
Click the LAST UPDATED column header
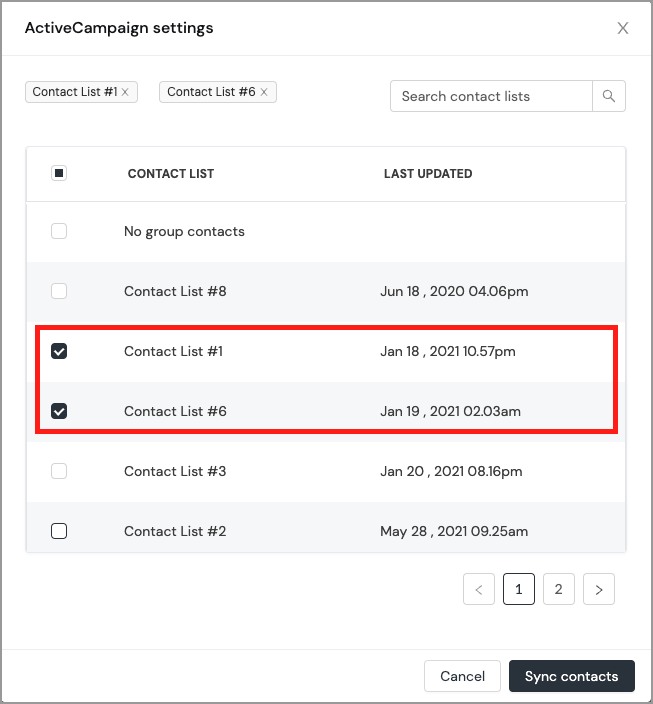[428, 174]
